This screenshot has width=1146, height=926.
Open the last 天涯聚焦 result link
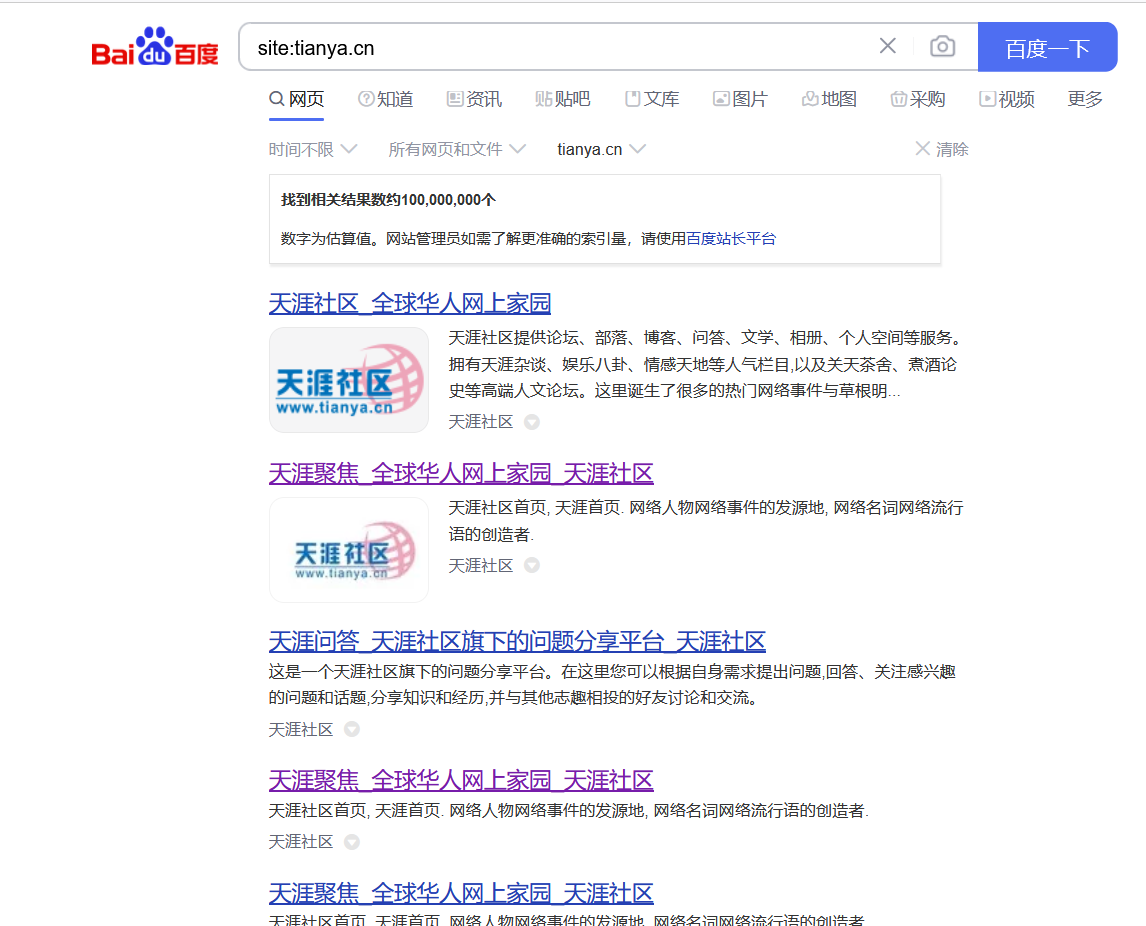[x=460, y=893]
